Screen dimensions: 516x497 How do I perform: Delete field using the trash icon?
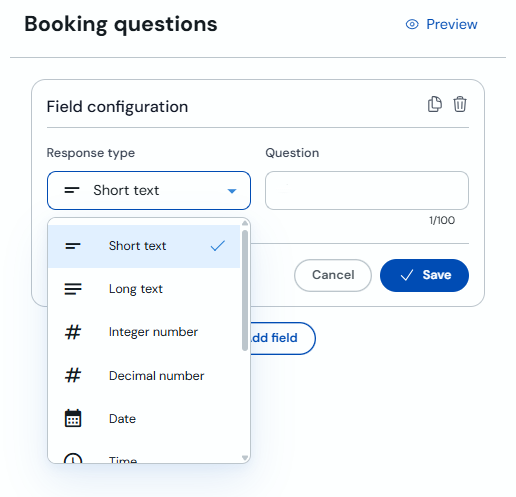[460, 104]
